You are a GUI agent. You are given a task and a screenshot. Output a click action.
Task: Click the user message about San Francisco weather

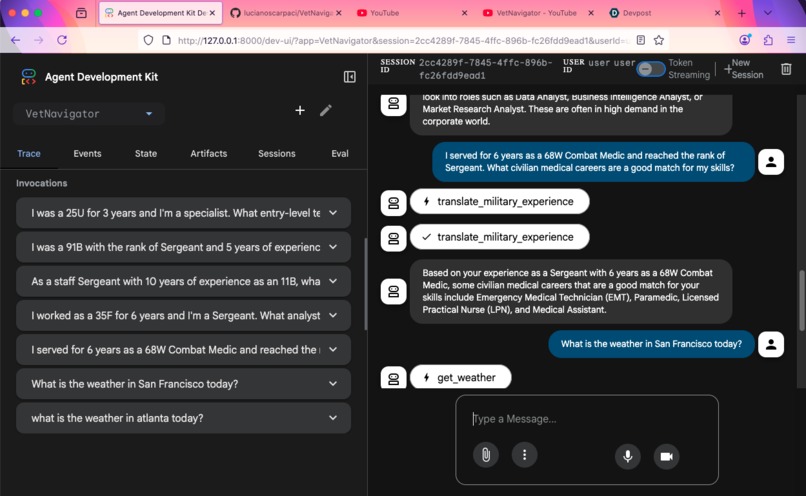pyautogui.click(x=651, y=344)
